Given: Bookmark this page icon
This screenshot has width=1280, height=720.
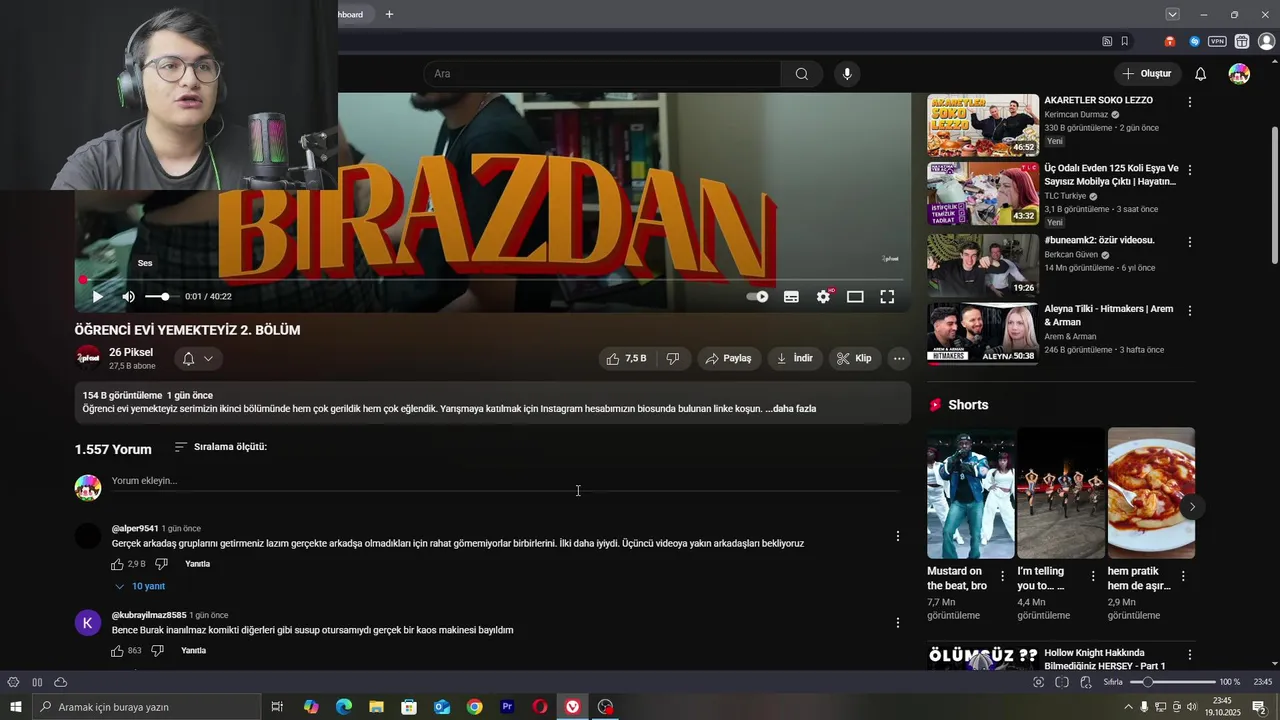Looking at the screenshot, I should [x=1124, y=41].
